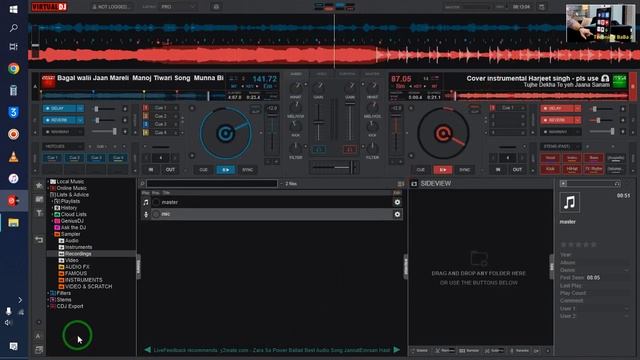
Task: Open STEMS (FAST) pad mode dropdown
Action: 561,146
